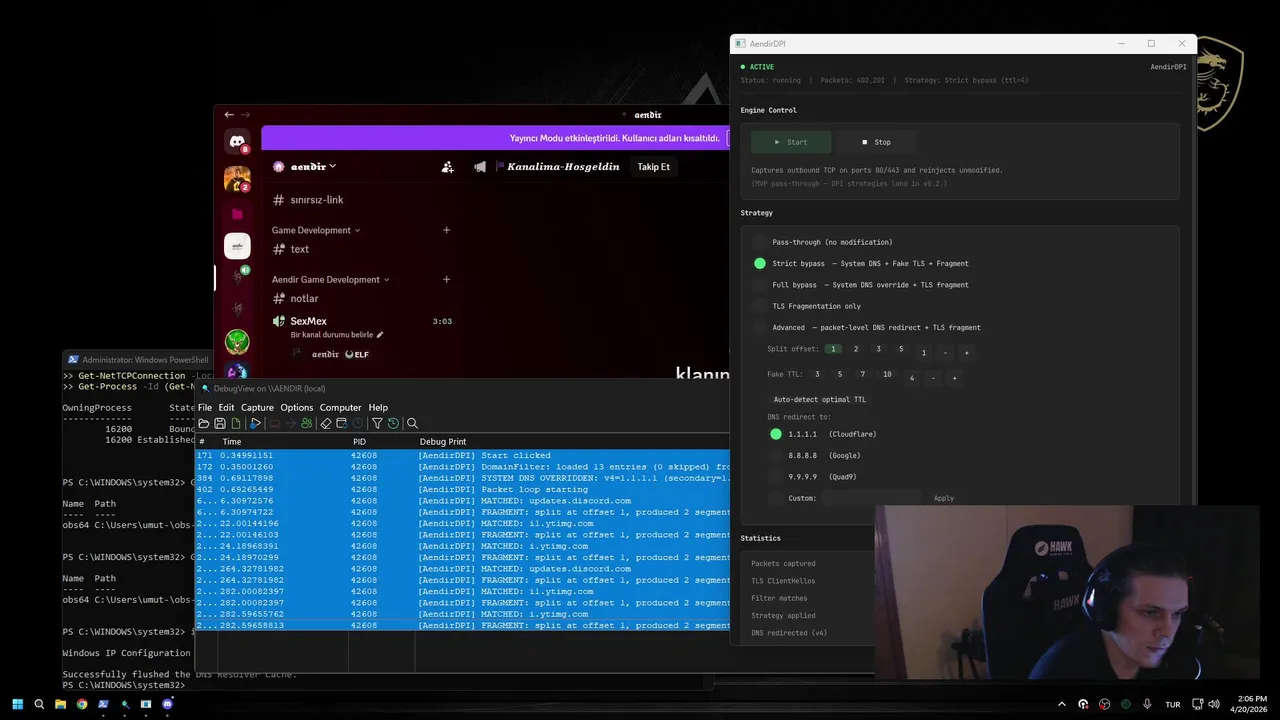Set Split offset preset to 5
Screen dimensions: 1280x720
point(901,349)
